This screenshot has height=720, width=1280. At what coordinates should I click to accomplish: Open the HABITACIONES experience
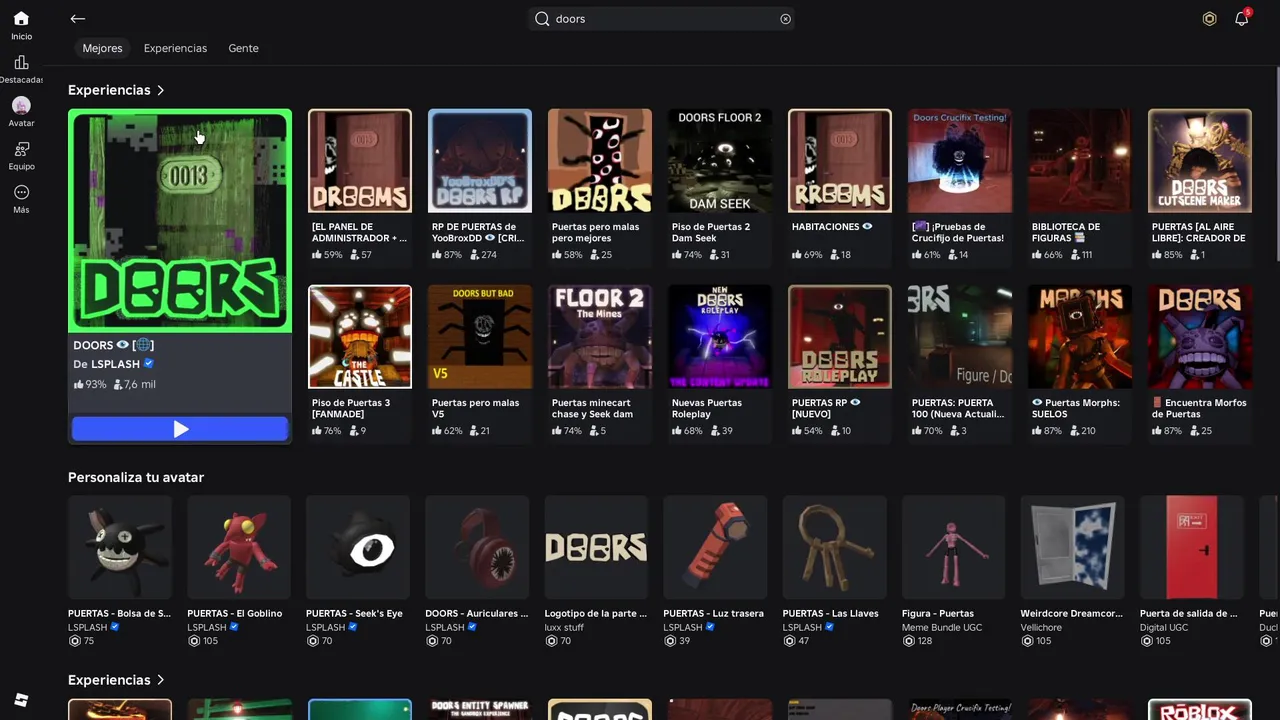(x=840, y=186)
